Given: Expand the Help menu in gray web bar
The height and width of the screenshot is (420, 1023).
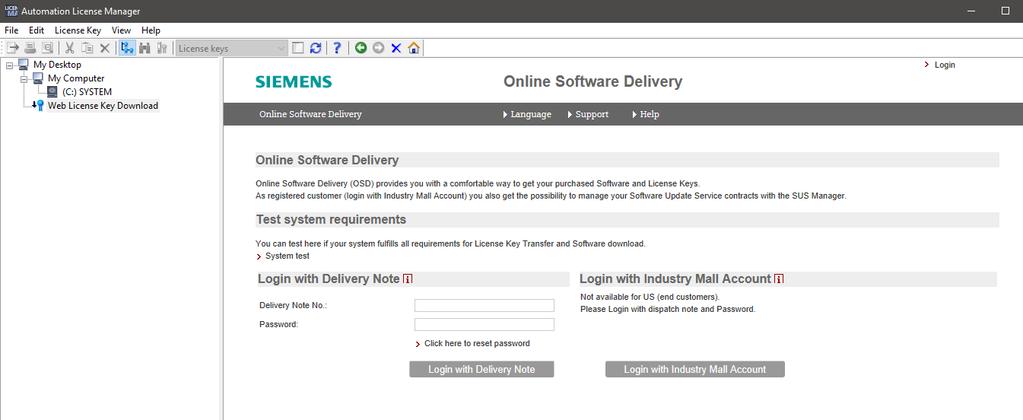Looking at the screenshot, I should (646, 114).
